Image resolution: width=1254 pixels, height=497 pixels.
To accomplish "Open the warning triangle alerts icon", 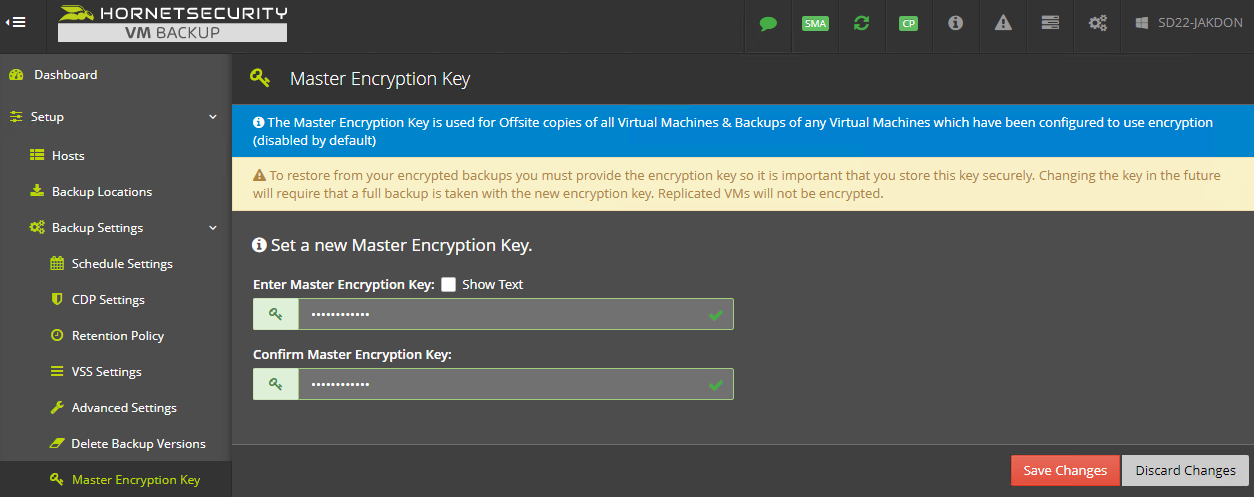I will 1003,22.
